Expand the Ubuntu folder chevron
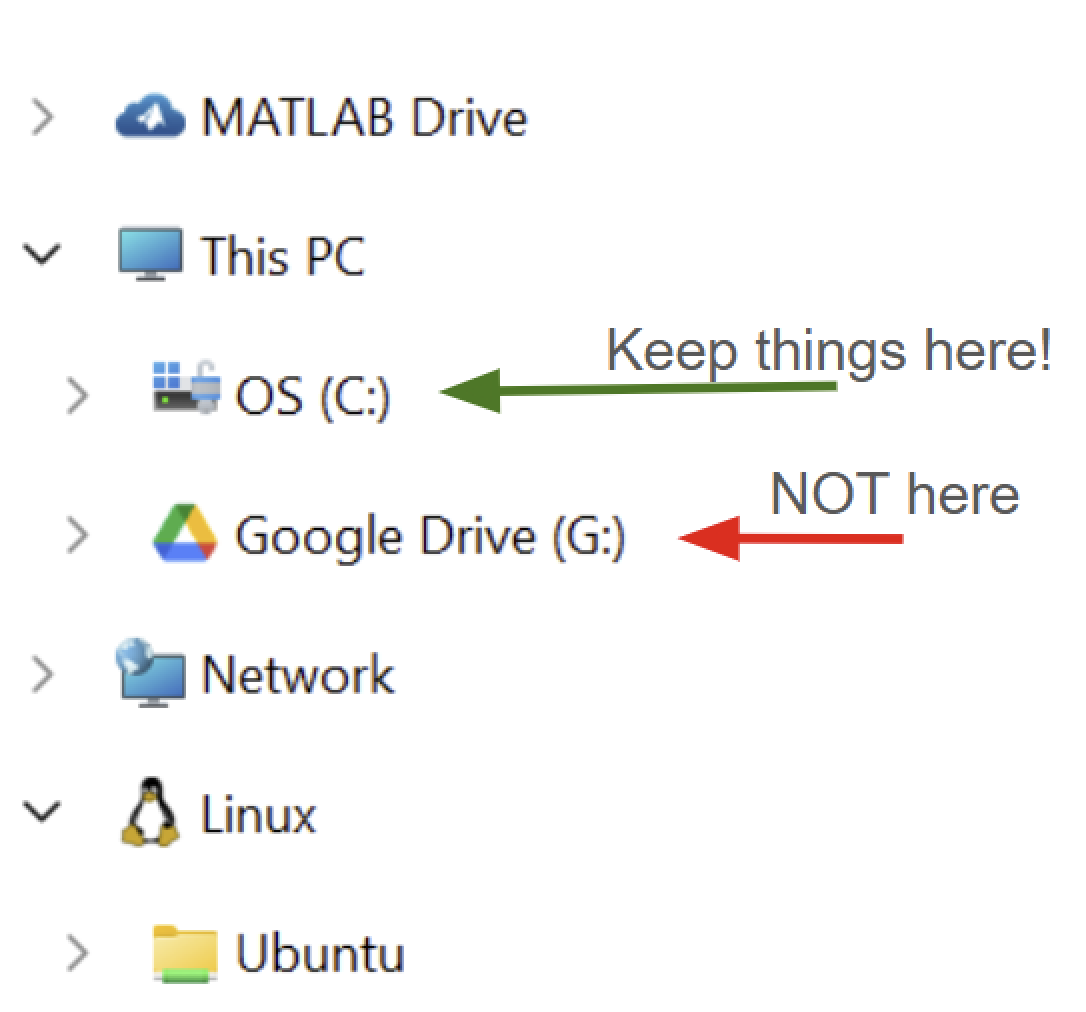This screenshot has height=1012, width=1086. click(77, 954)
